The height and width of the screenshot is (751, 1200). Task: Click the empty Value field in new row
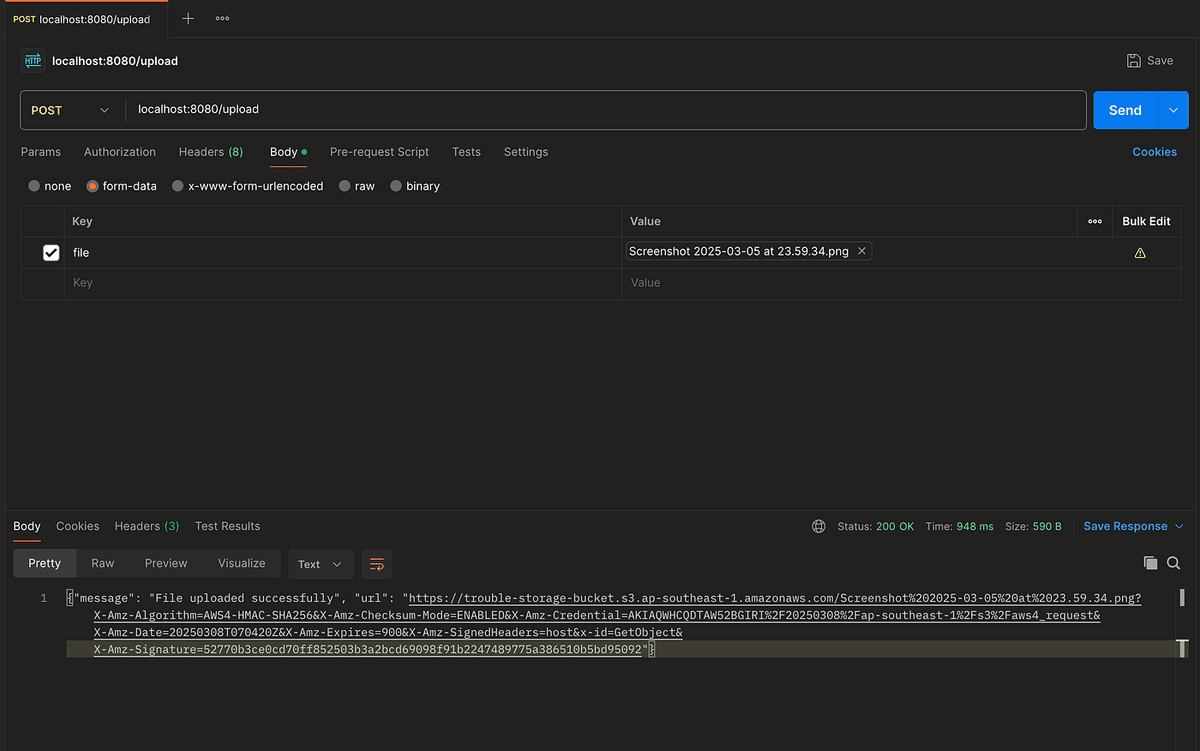click(x=850, y=283)
